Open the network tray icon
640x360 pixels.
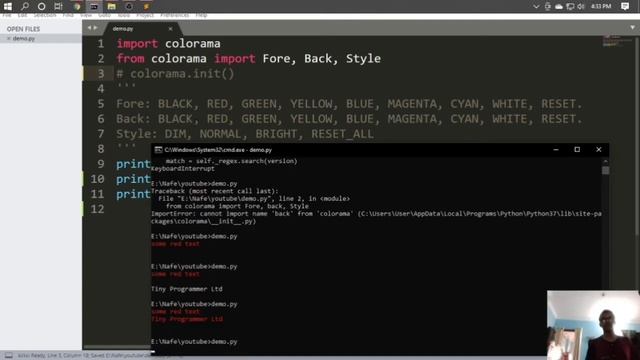[570, 7]
